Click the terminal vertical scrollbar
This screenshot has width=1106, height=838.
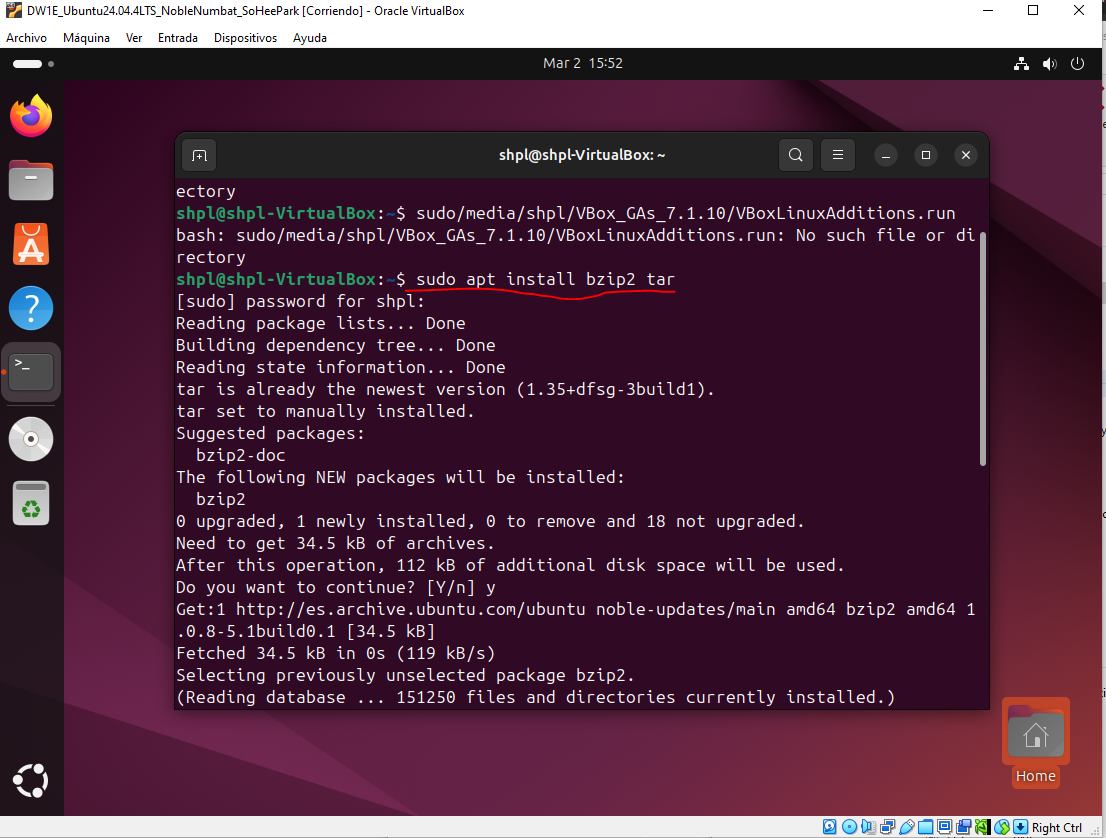click(983, 348)
